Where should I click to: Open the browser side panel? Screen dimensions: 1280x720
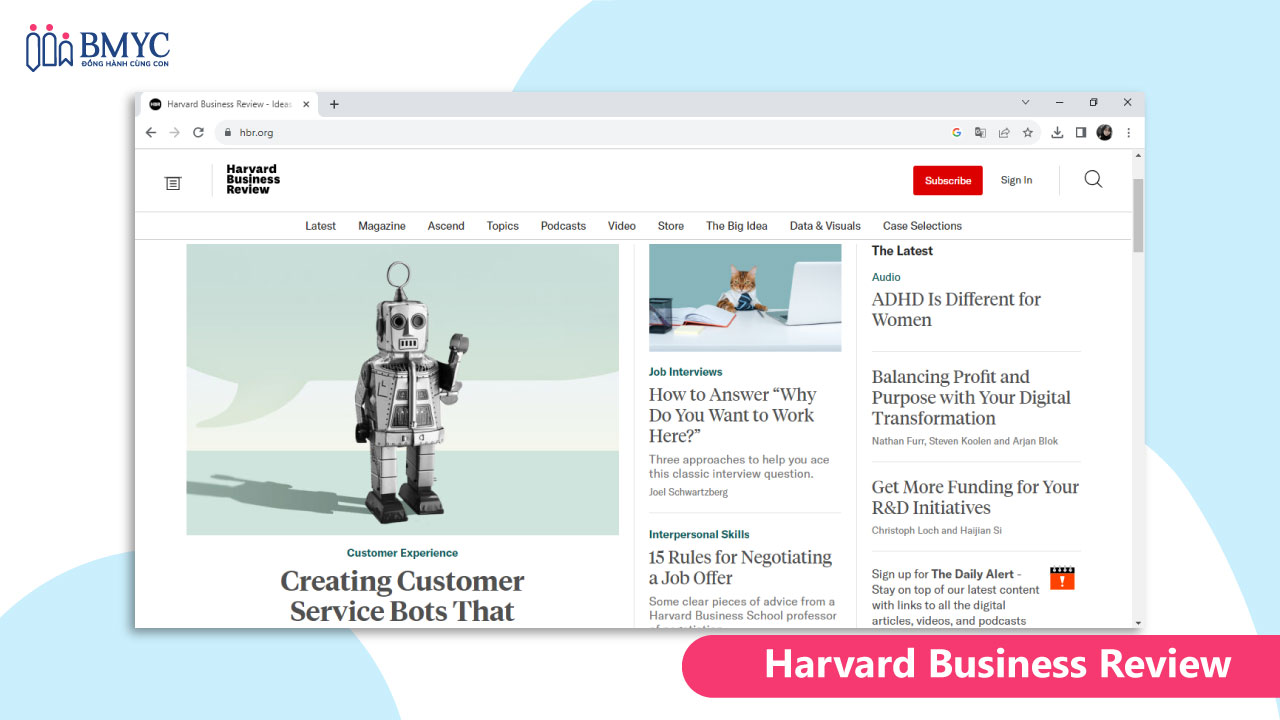coord(1080,132)
